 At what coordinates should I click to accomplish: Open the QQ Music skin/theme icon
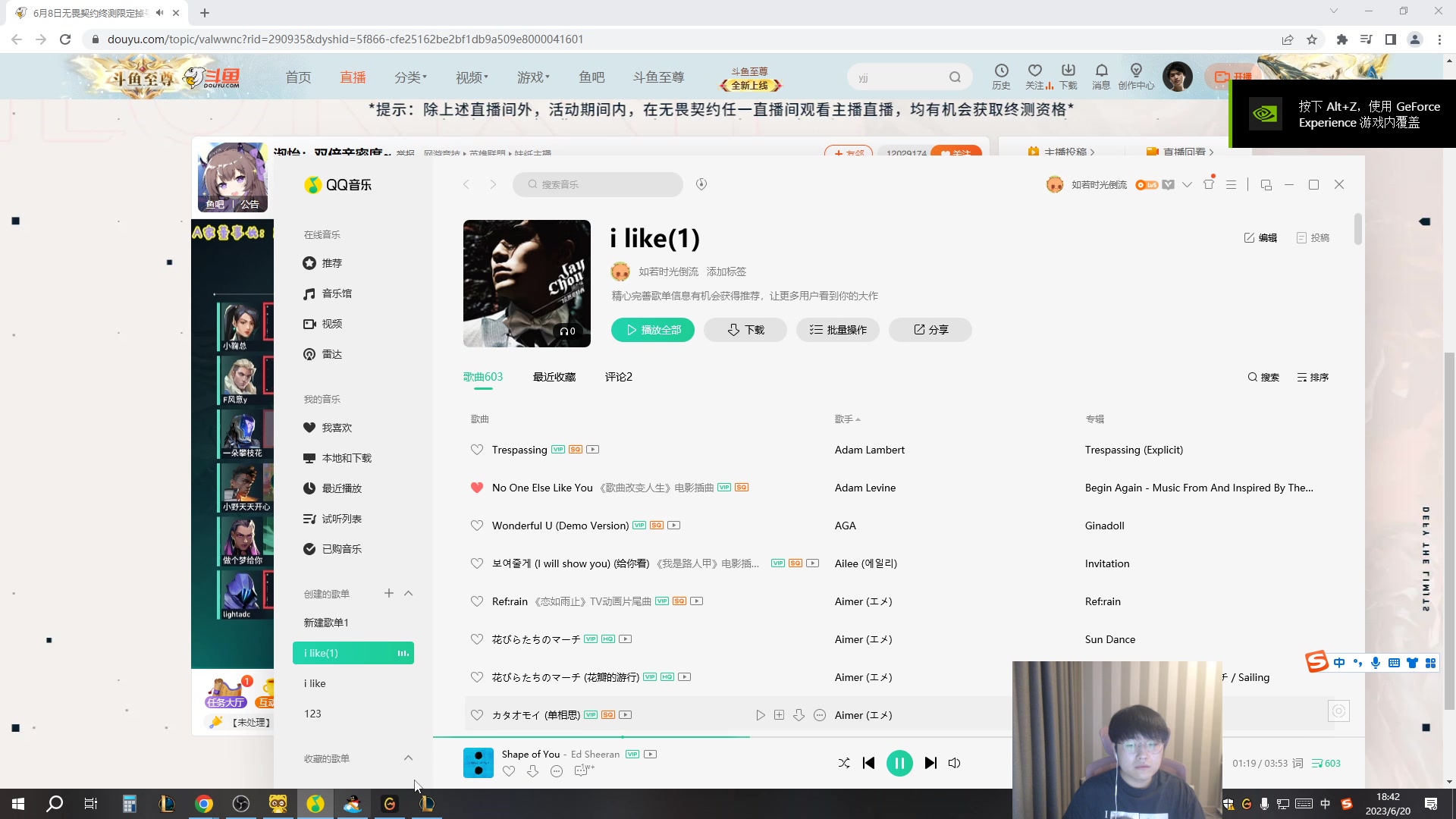pos(1207,184)
